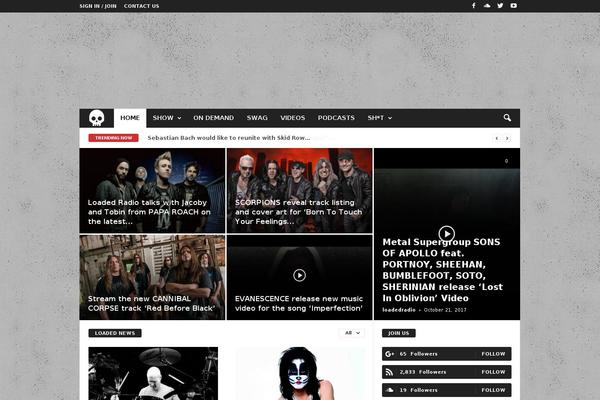Screen dimensions: 600x400
Task: Open the VIDEOS menu item
Action: point(293,118)
